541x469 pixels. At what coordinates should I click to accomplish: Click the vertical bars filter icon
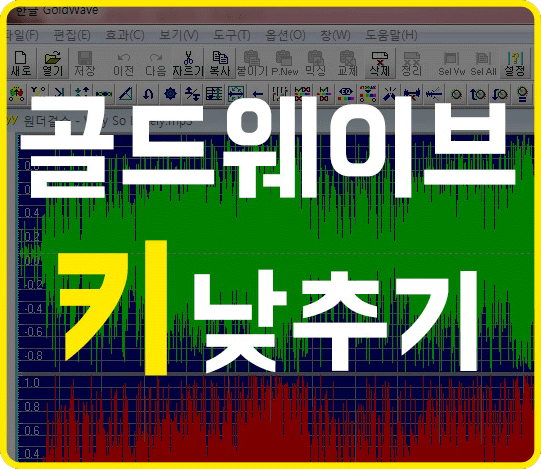[280, 94]
